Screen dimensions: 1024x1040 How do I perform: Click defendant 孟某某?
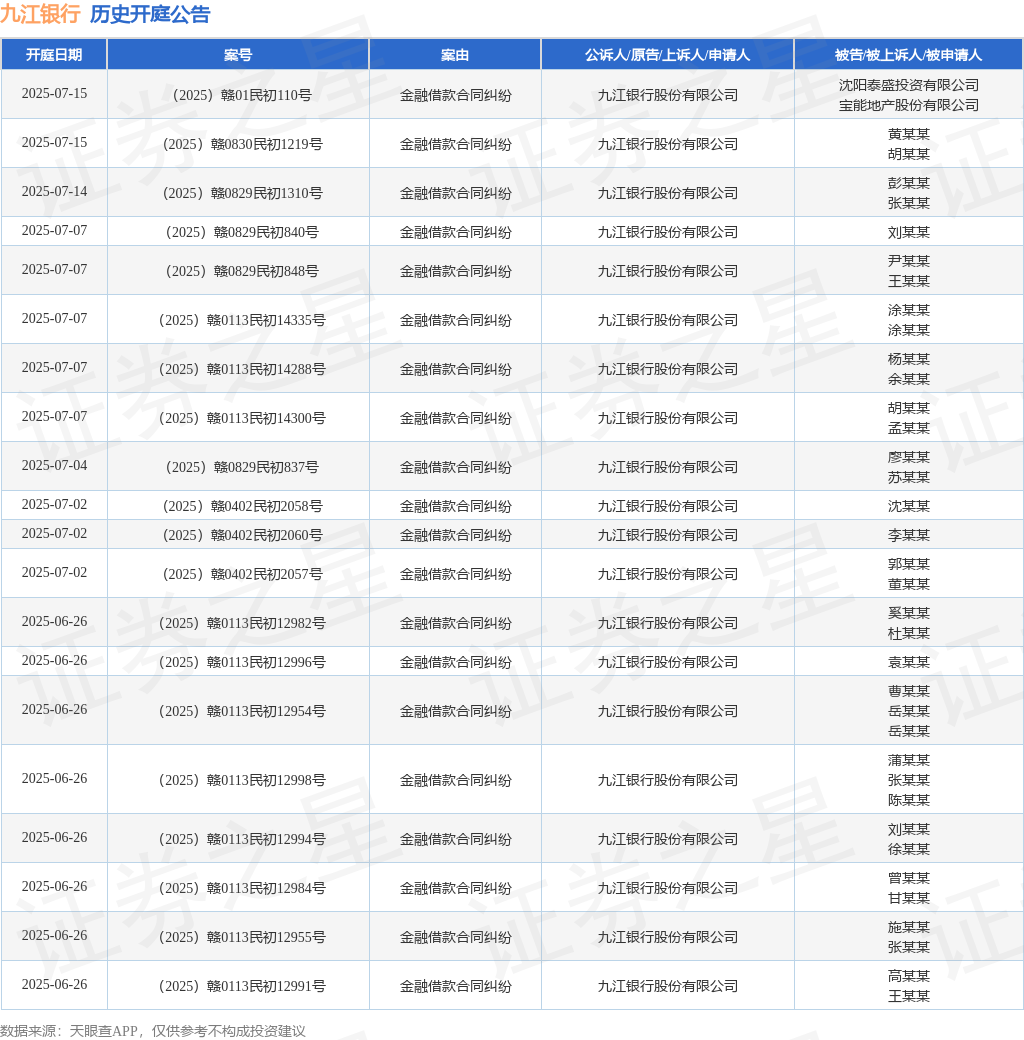tap(909, 428)
